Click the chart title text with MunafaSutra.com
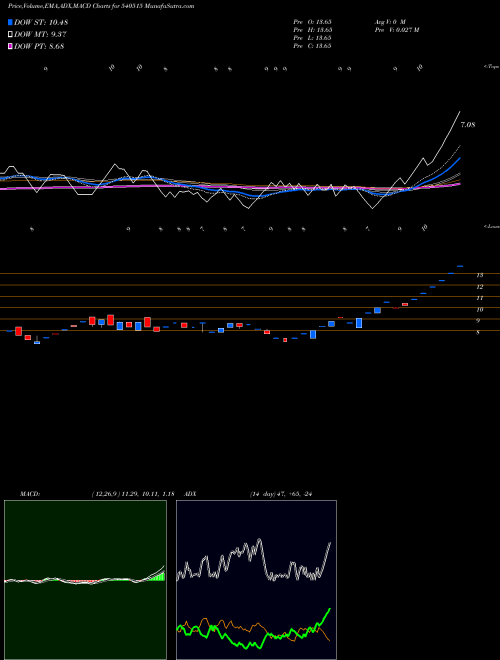The image size is (500, 660). coord(101,7)
